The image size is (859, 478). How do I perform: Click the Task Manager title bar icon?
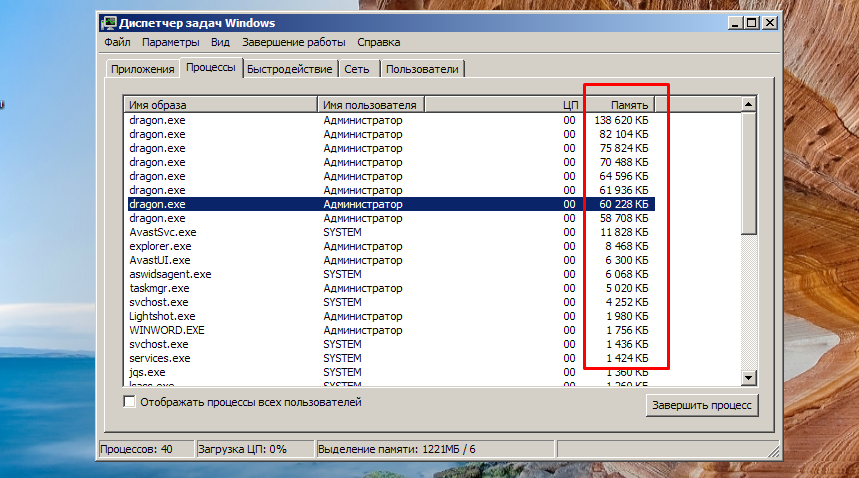[109, 23]
